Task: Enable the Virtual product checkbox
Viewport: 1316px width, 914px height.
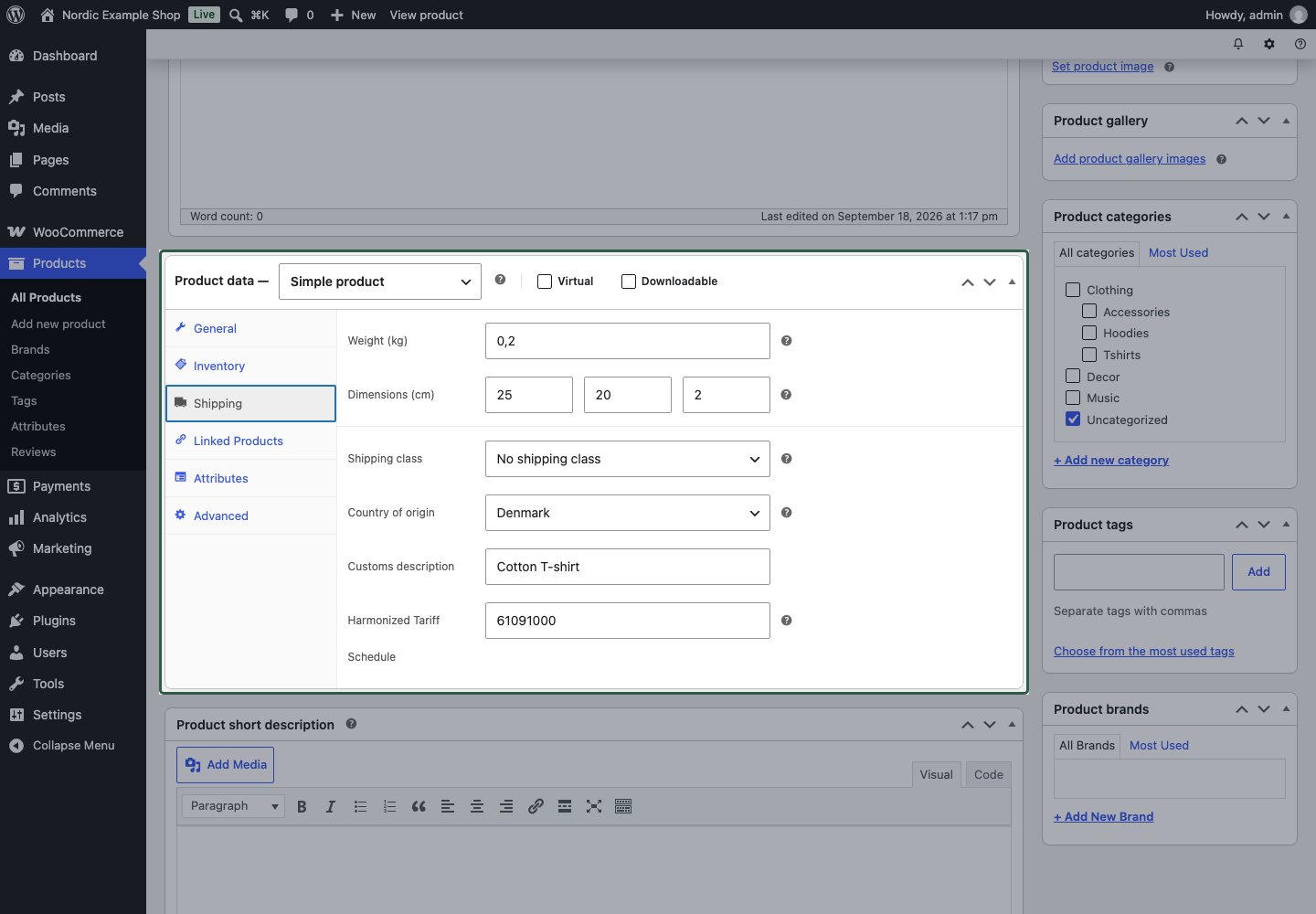Action: [x=545, y=282]
